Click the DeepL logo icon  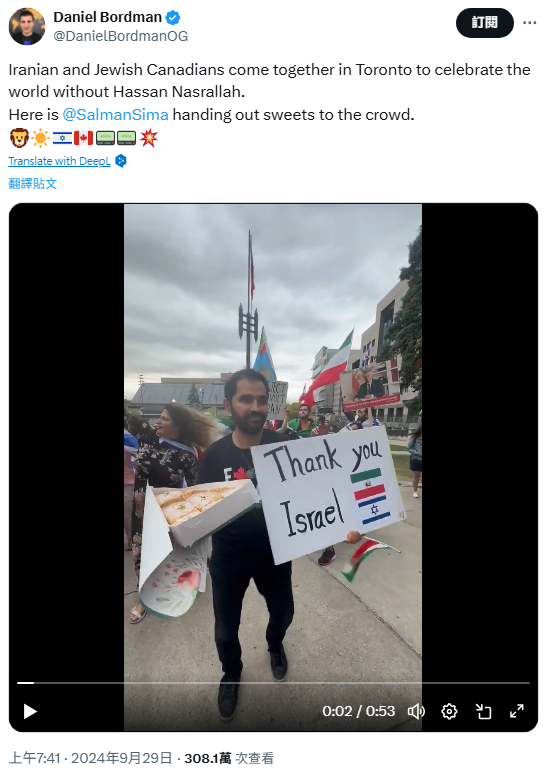click(121, 161)
